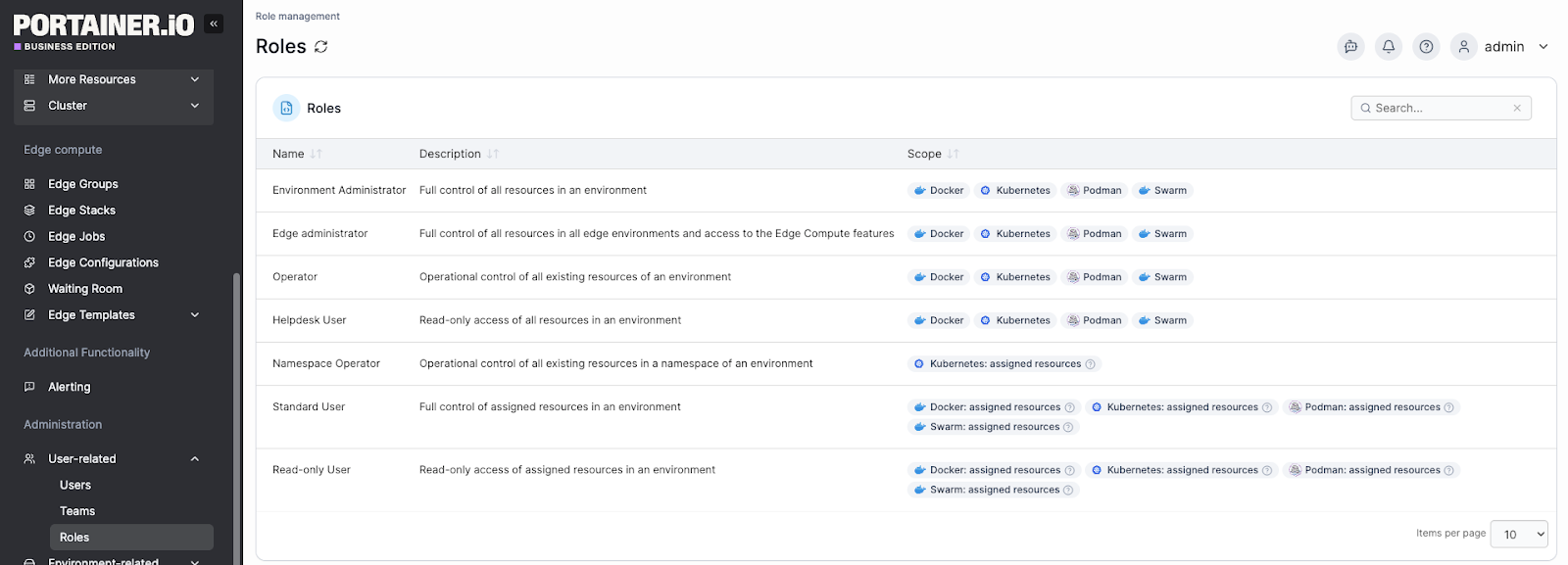Clear the search field with the X icon

tap(1517, 108)
